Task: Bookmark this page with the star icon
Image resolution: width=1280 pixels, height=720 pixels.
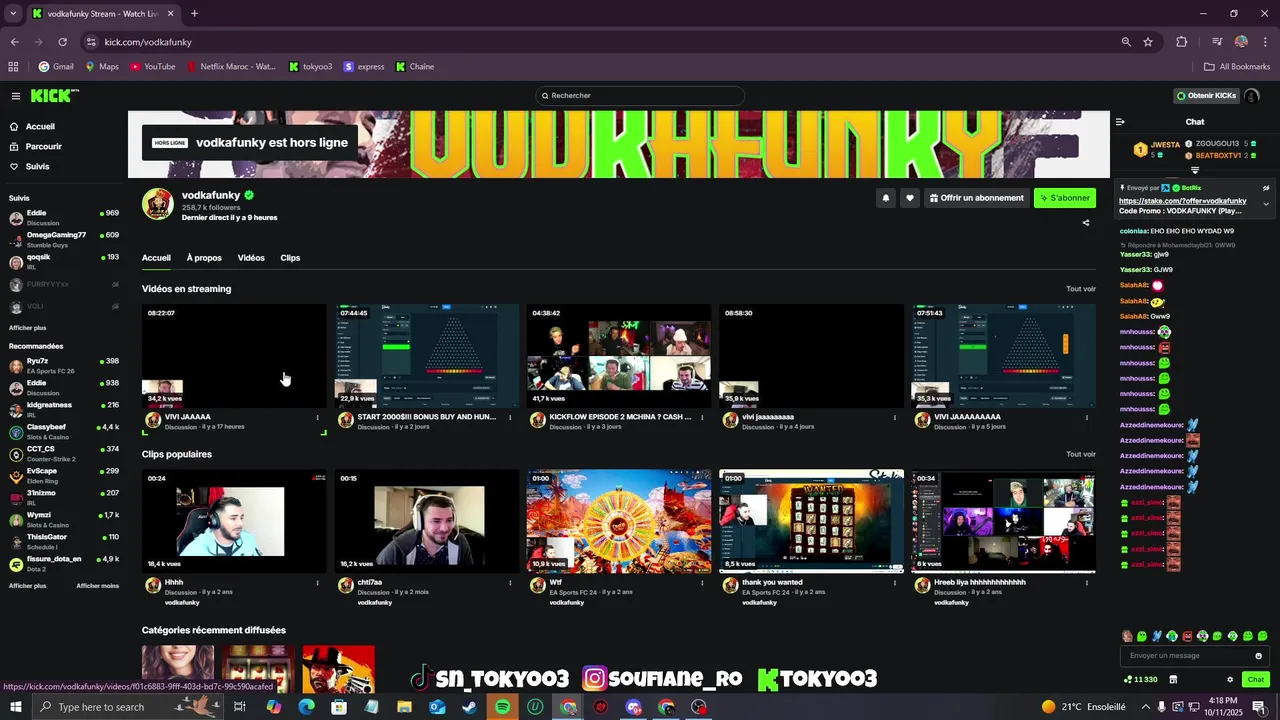Action: [x=1148, y=42]
